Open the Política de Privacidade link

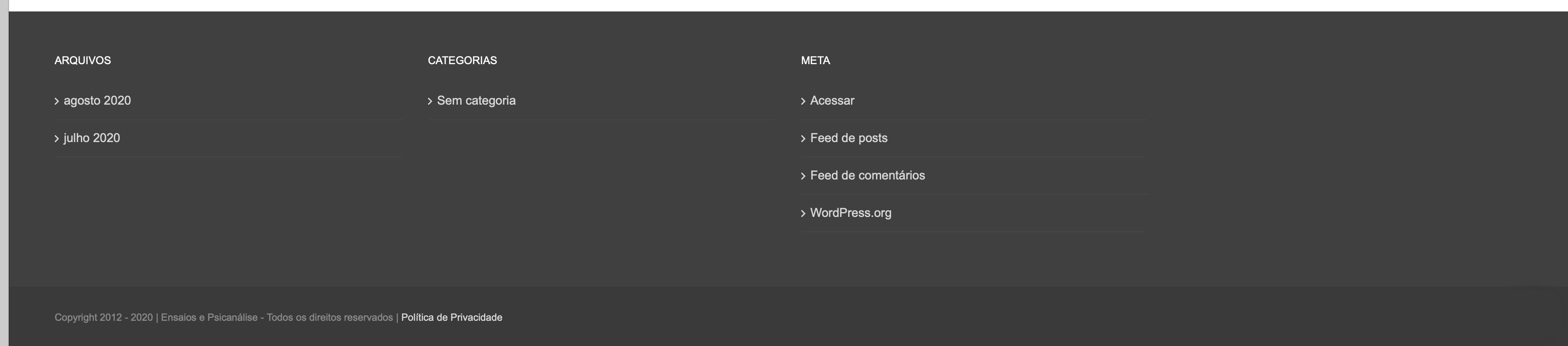click(451, 317)
